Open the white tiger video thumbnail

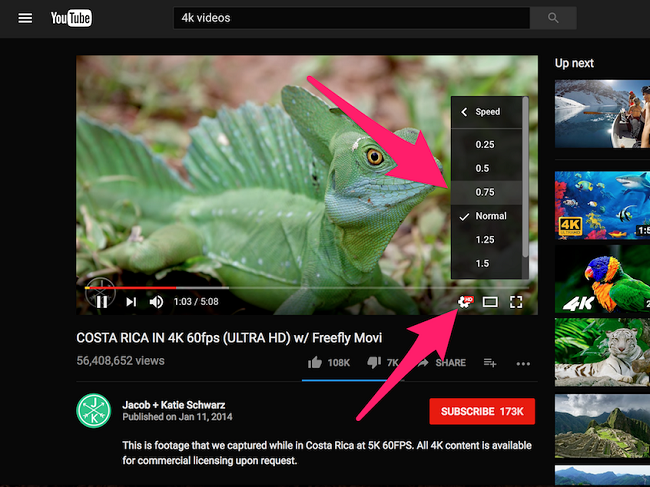pos(602,352)
